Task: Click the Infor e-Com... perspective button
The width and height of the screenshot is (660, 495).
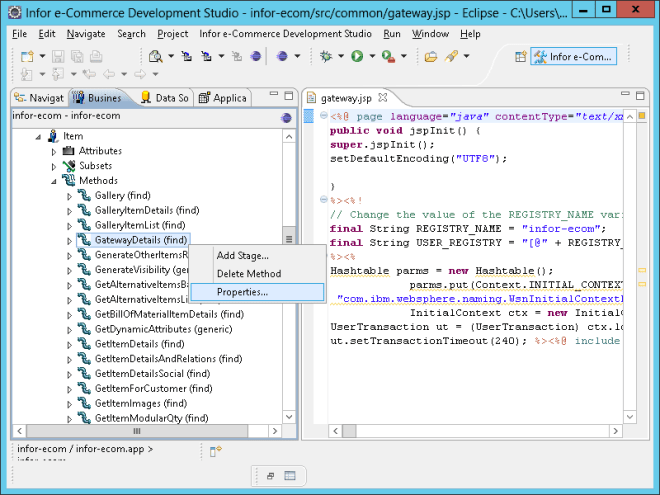Action: coord(574,57)
